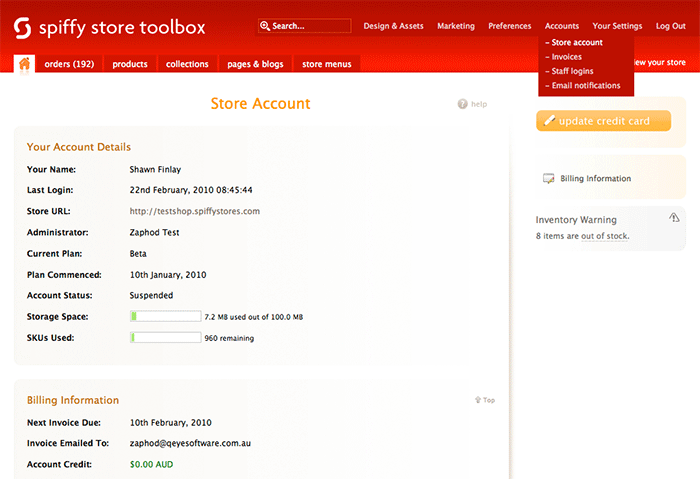Click the 10th February, 2010 invoice date

coord(171,423)
